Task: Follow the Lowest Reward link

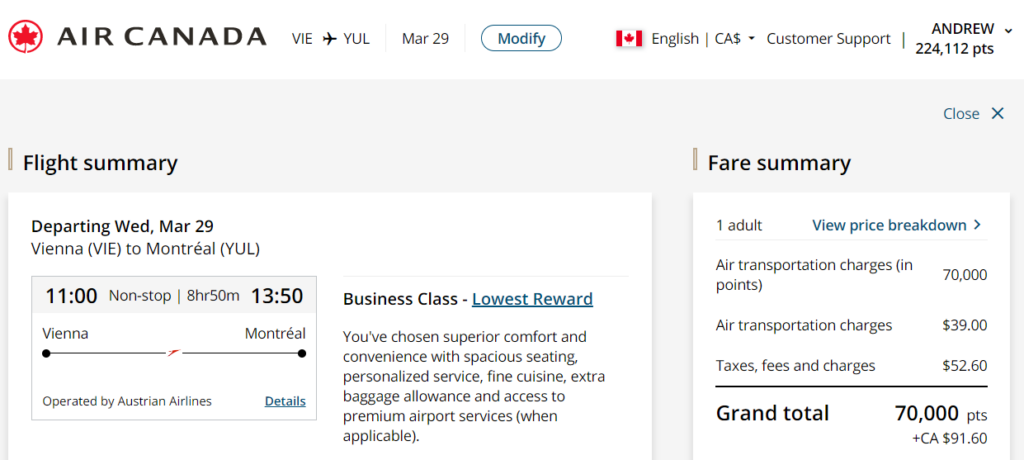Action: (x=532, y=299)
